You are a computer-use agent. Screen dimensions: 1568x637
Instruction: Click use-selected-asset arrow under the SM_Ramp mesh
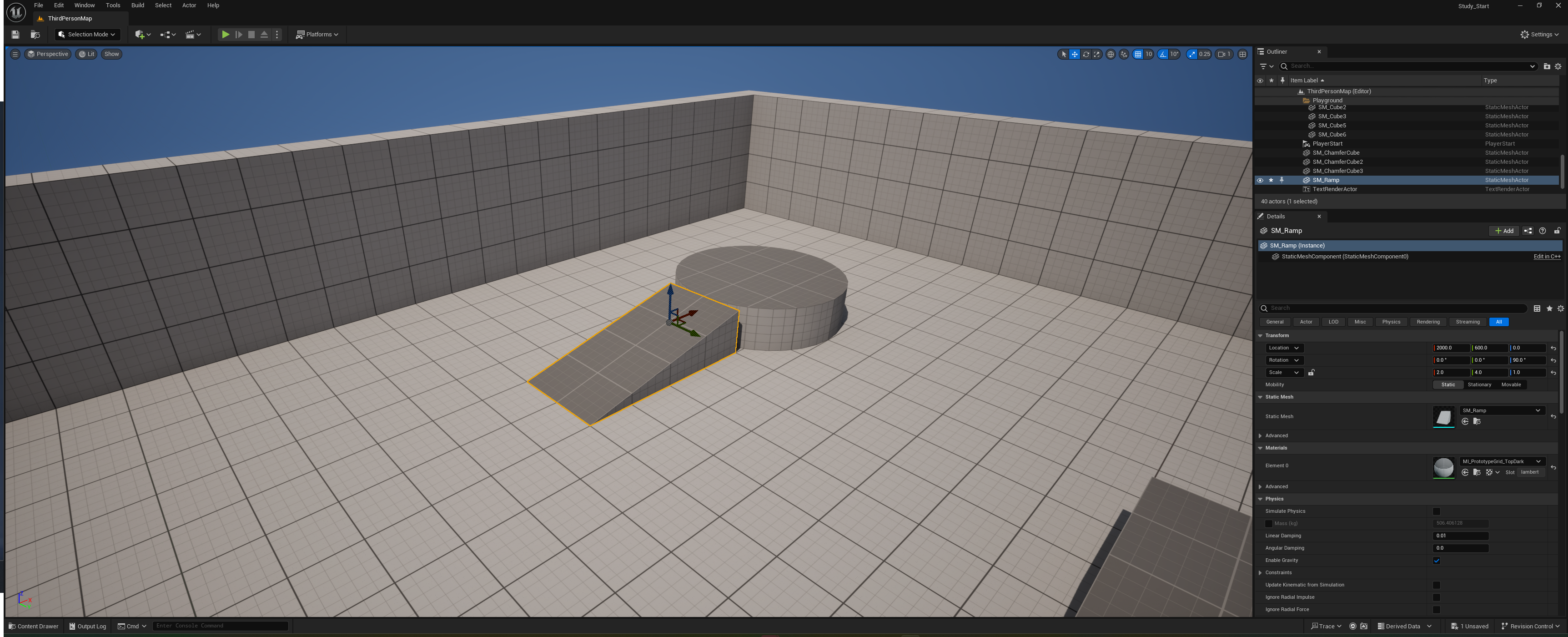pyautogui.click(x=1465, y=421)
